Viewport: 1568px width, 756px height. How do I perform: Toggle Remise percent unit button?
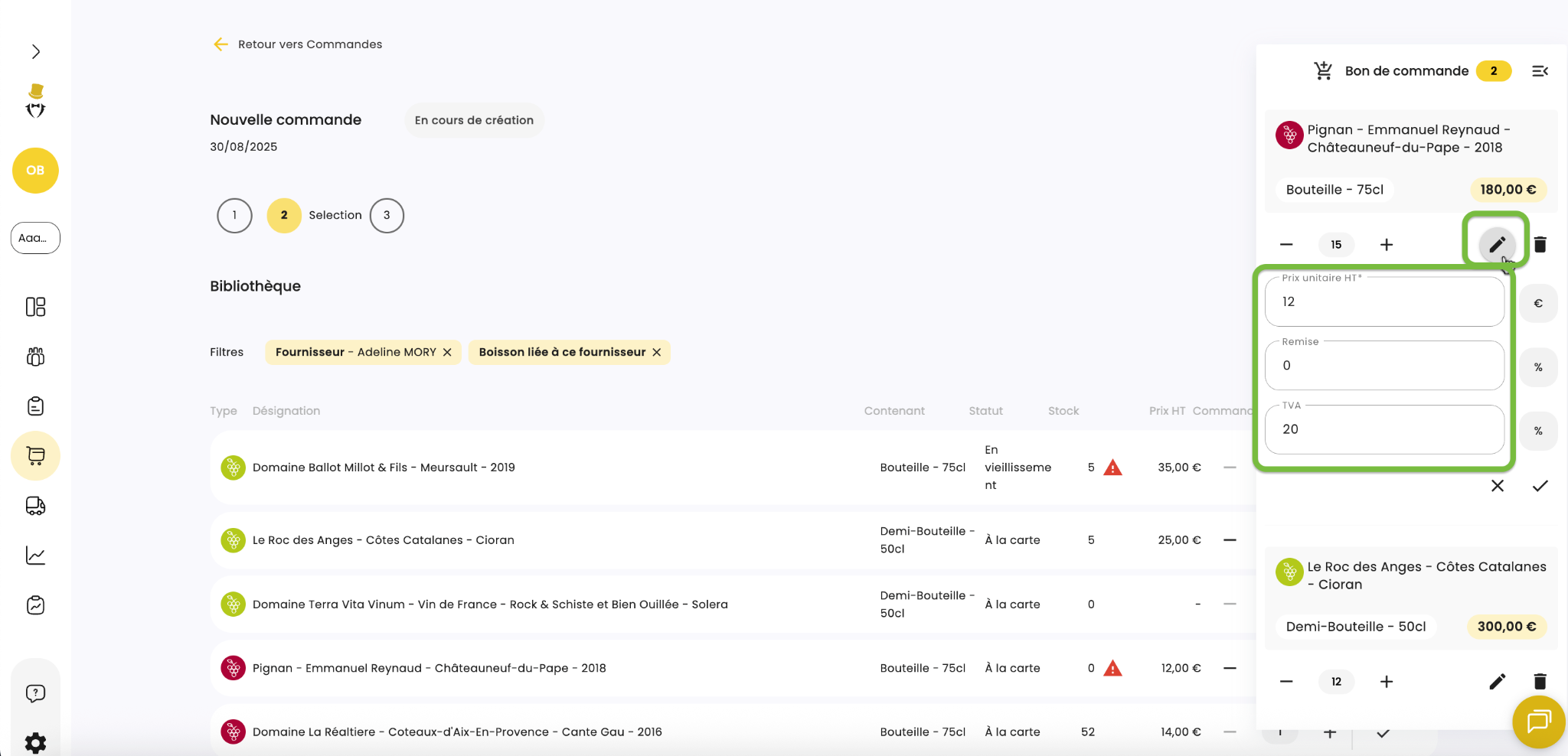click(1537, 367)
